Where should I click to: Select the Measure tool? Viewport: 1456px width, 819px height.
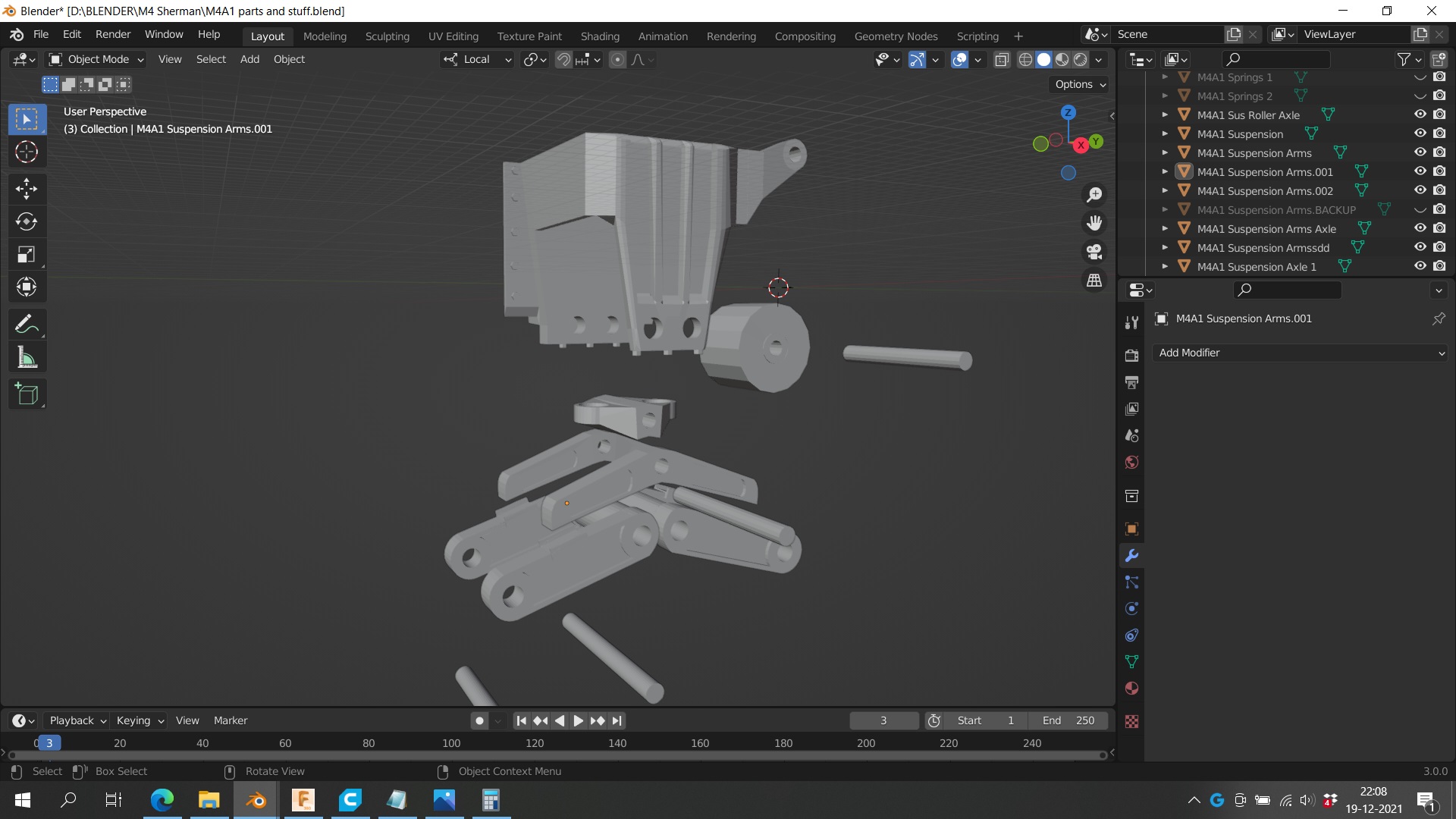click(x=27, y=358)
